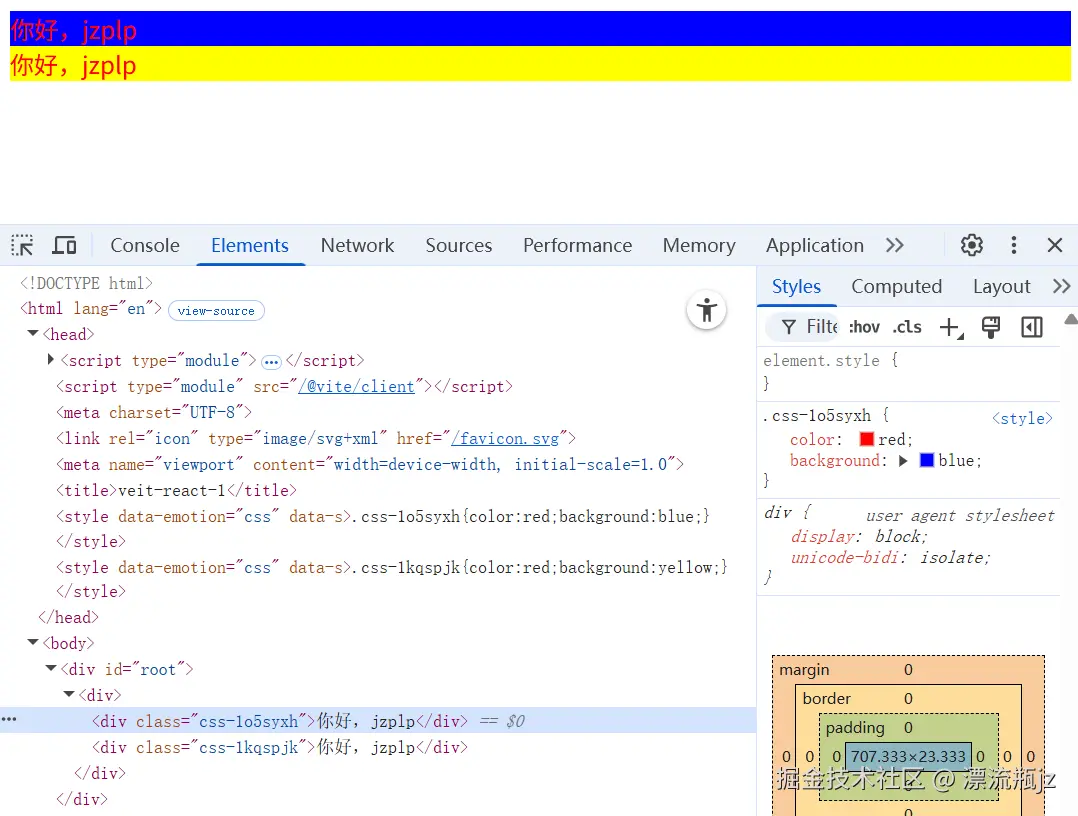Open the customize DevTools three-dot menu
The width and height of the screenshot is (1078, 816).
1014,244
